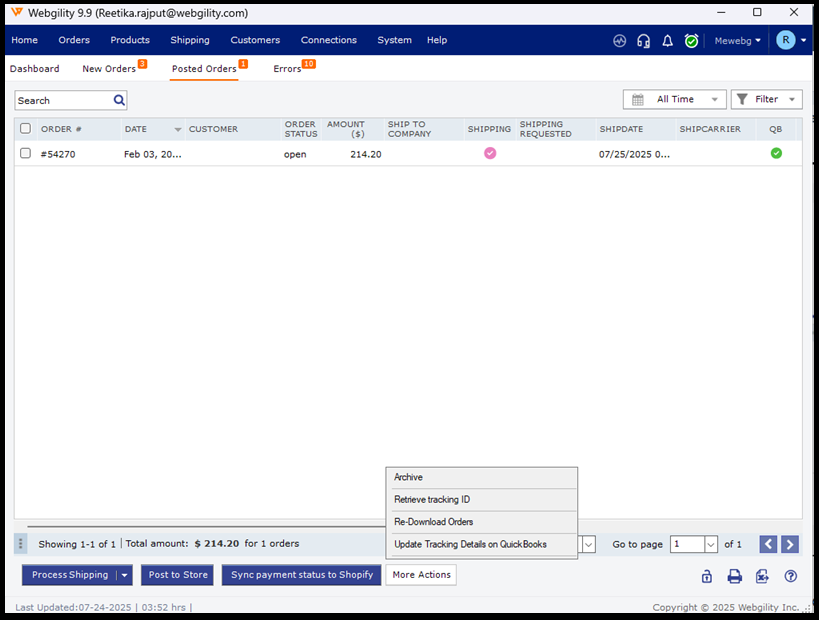
Task: Switch to the New Orders tab
Action: [109, 69]
